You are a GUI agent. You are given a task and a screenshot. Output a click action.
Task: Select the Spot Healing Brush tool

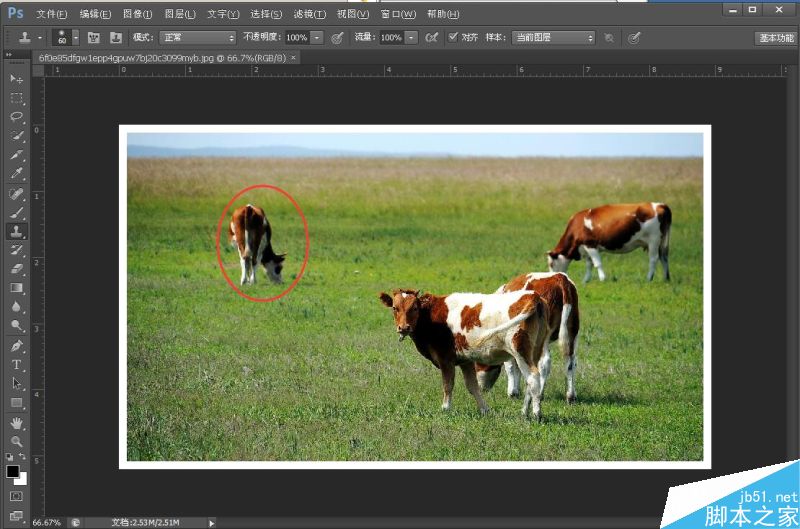(x=16, y=193)
